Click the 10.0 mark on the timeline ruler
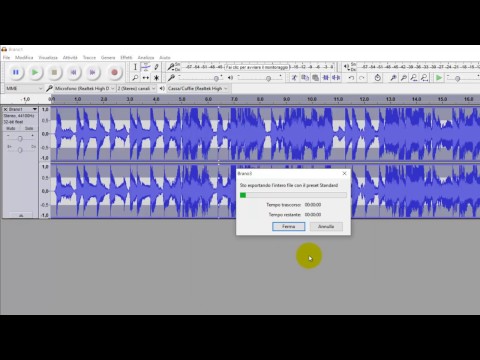Viewport: 480px width, 360px height. pos(312,99)
